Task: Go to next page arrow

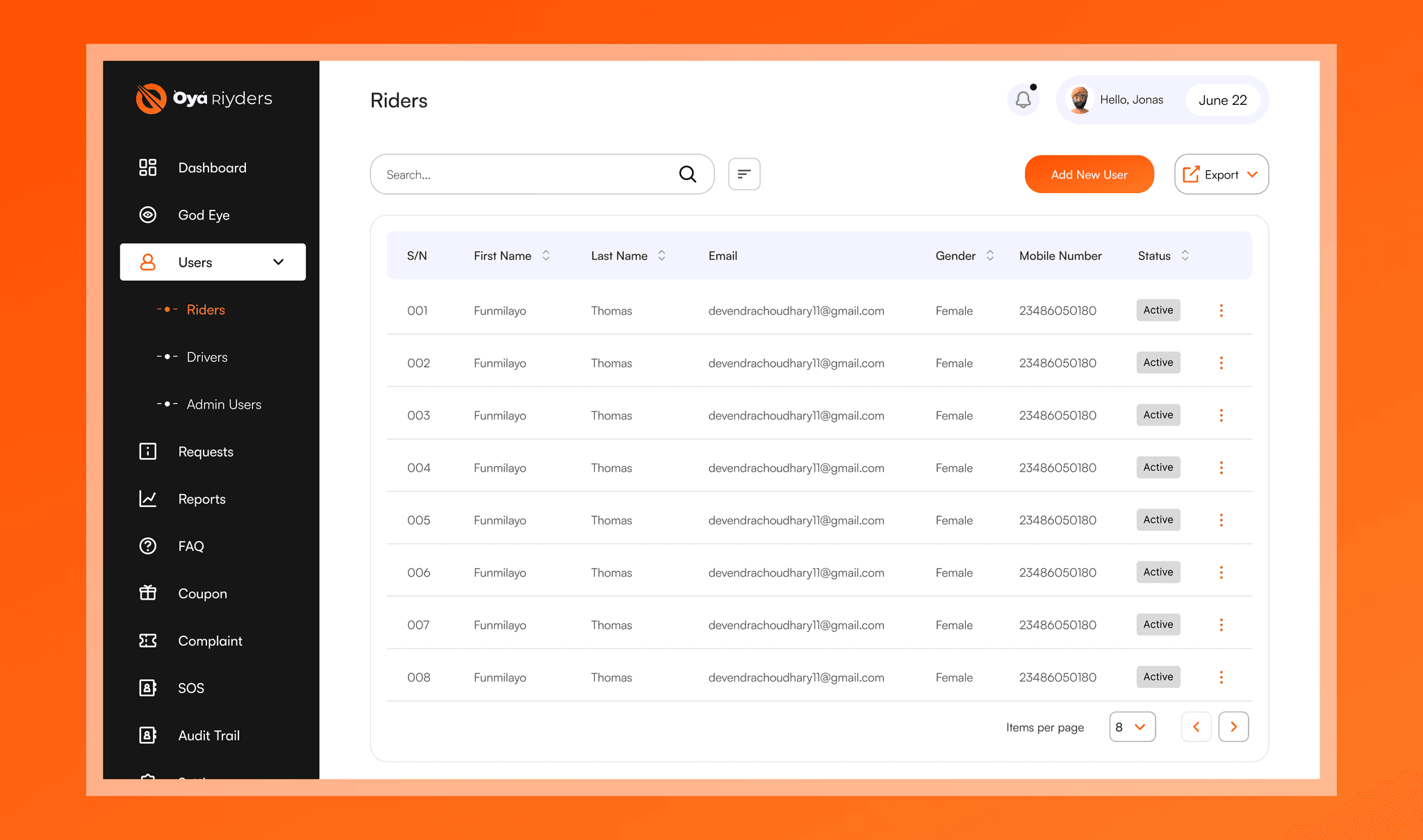Action: [x=1233, y=727]
